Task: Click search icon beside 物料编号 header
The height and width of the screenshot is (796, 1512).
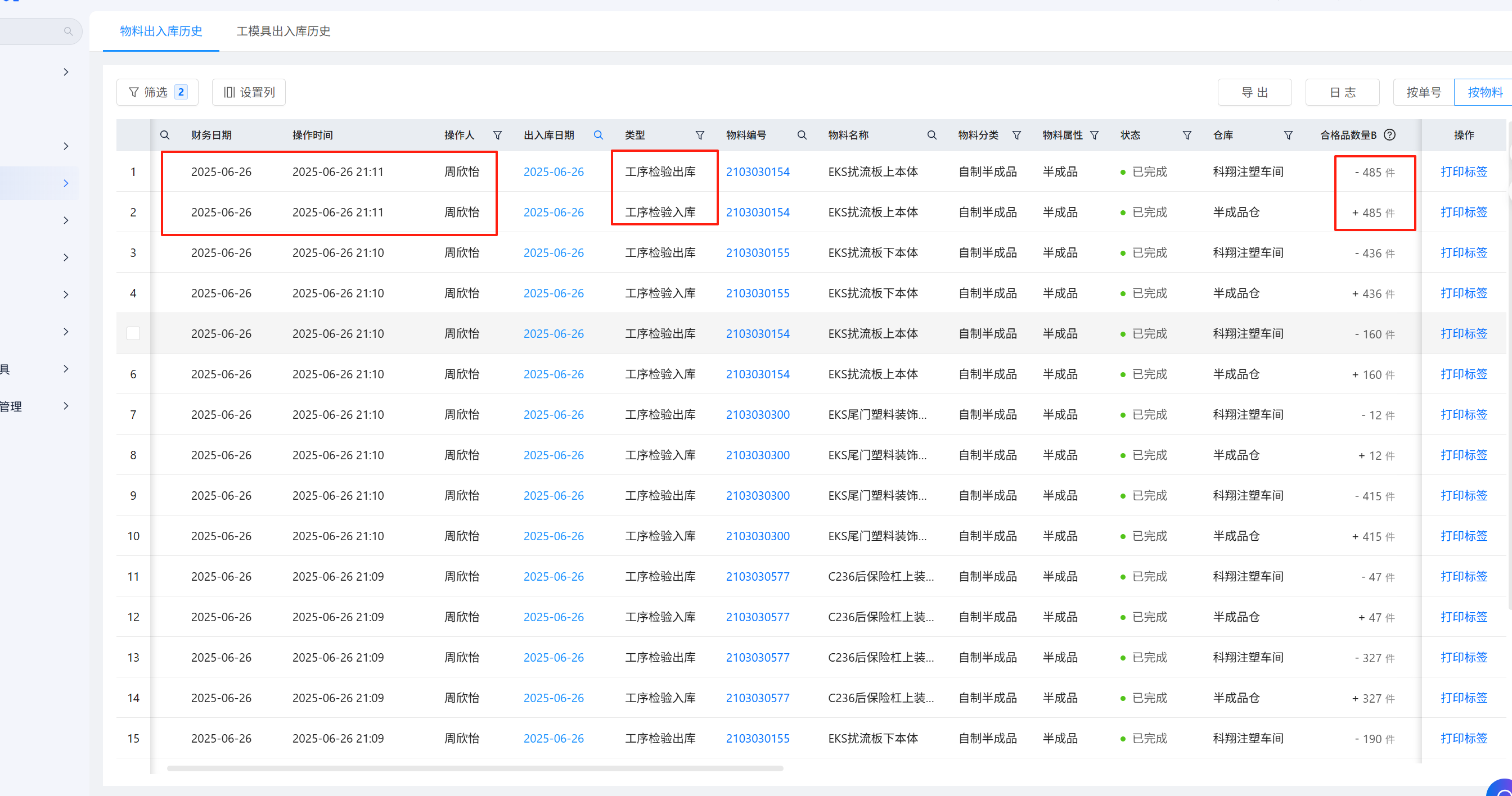Action: pyautogui.click(x=802, y=135)
